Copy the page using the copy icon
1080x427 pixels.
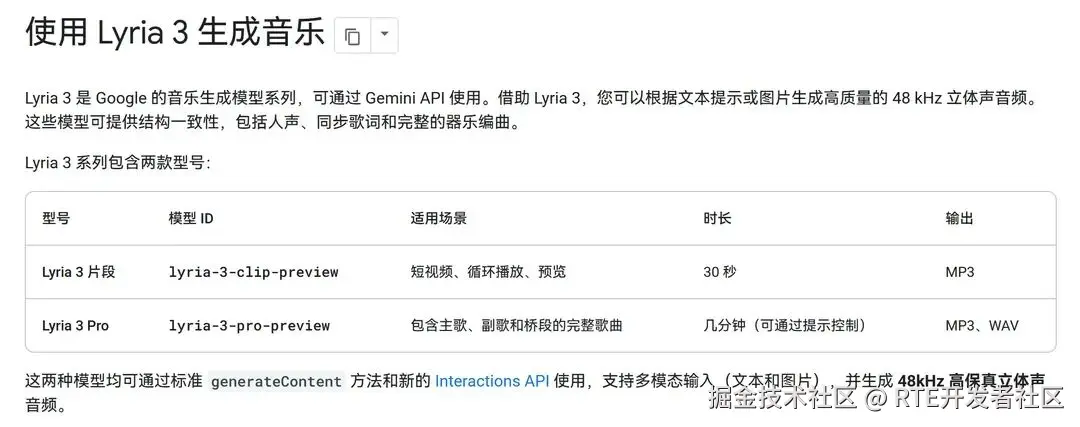tap(353, 36)
